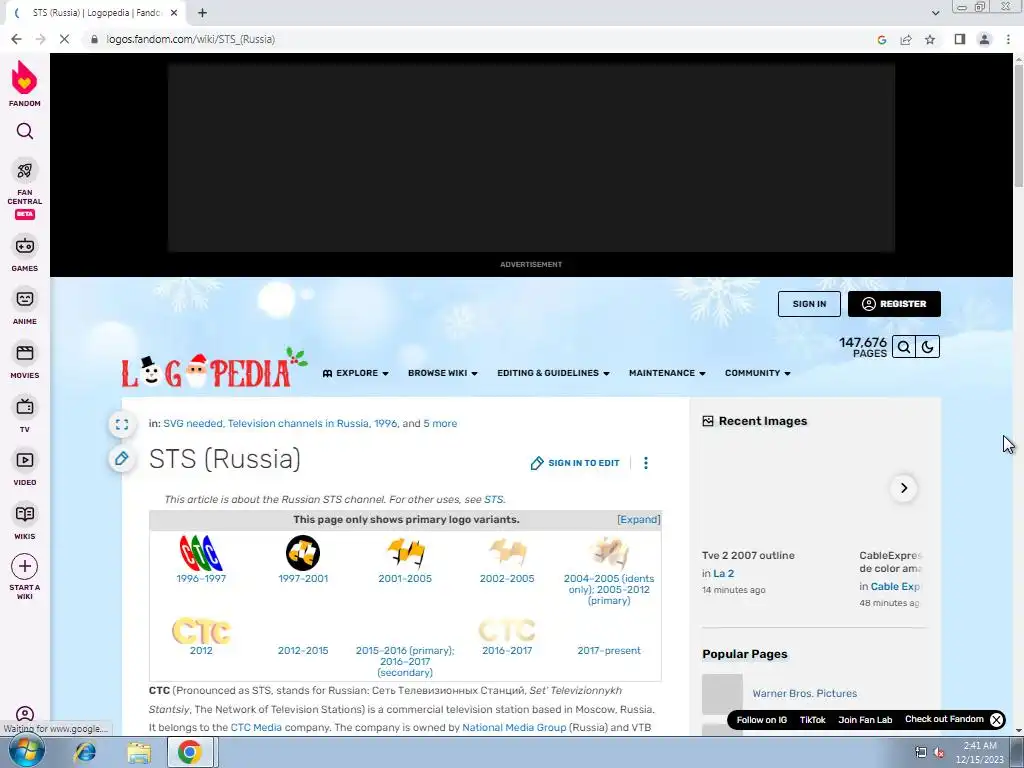The height and width of the screenshot is (768, 1024).
Task: Open Wikis section in sidebar
Action: [25, 522]
